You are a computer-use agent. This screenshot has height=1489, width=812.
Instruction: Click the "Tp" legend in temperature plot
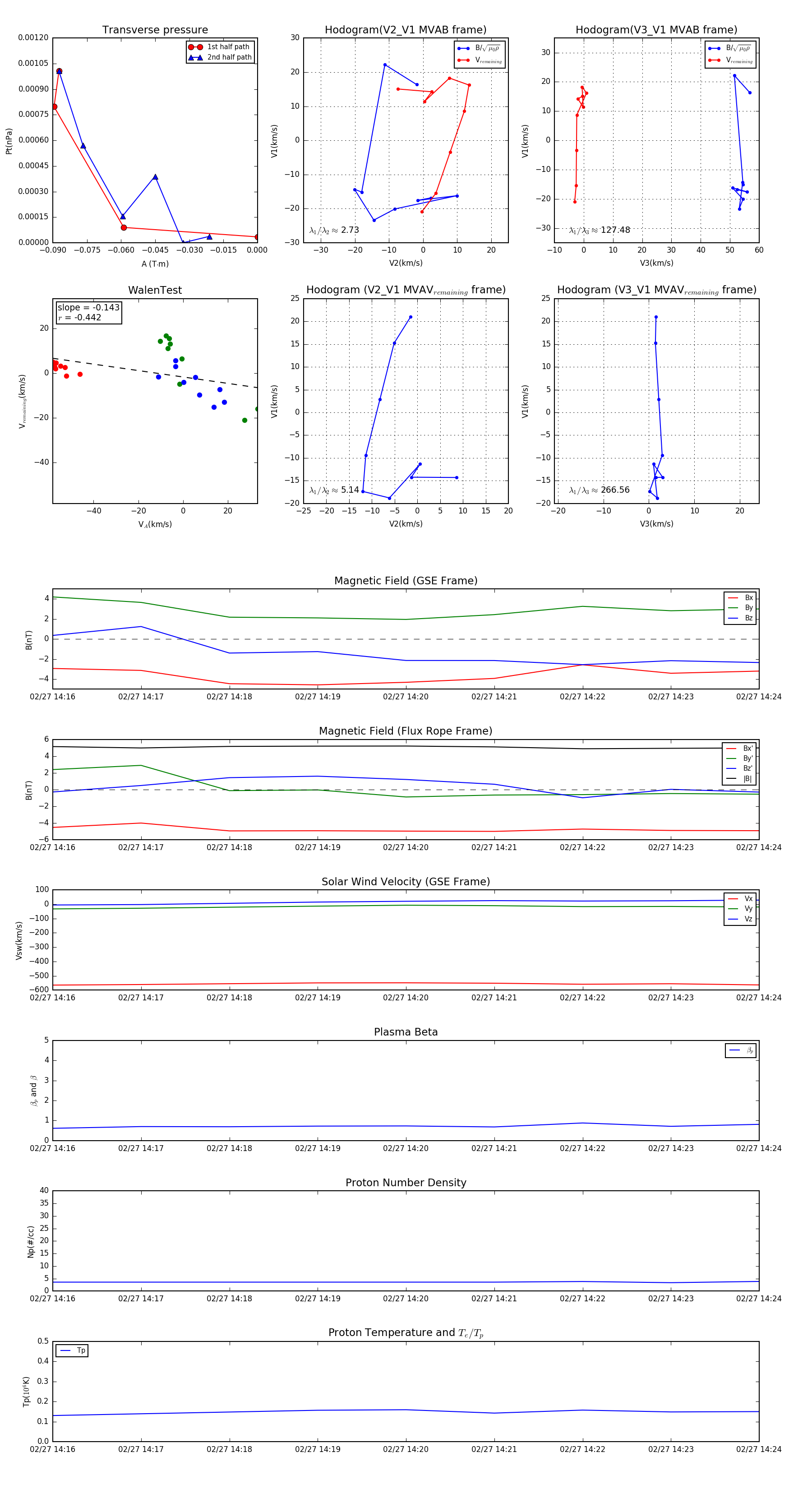(x=72, y=1350)
